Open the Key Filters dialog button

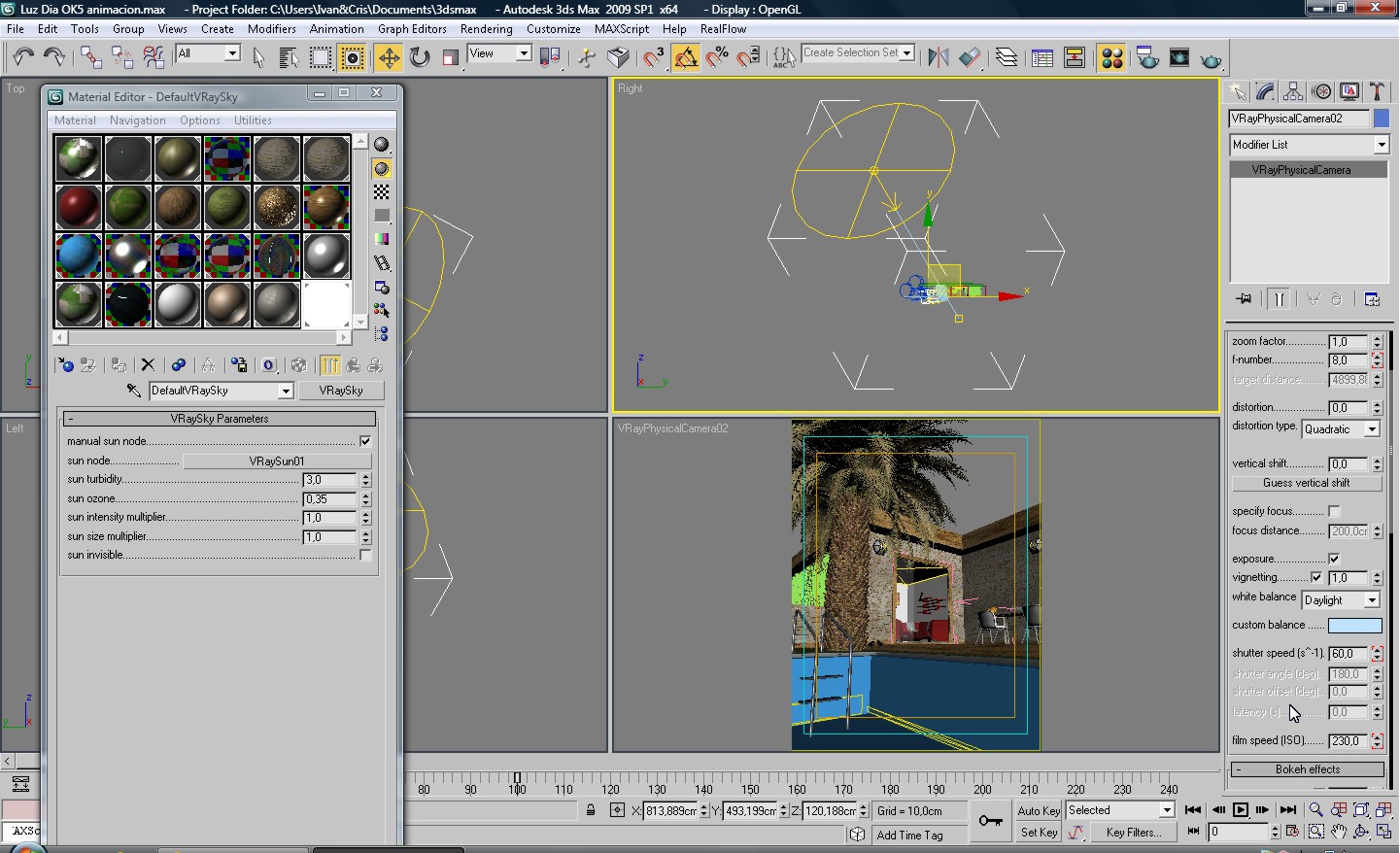(1133, 833)
